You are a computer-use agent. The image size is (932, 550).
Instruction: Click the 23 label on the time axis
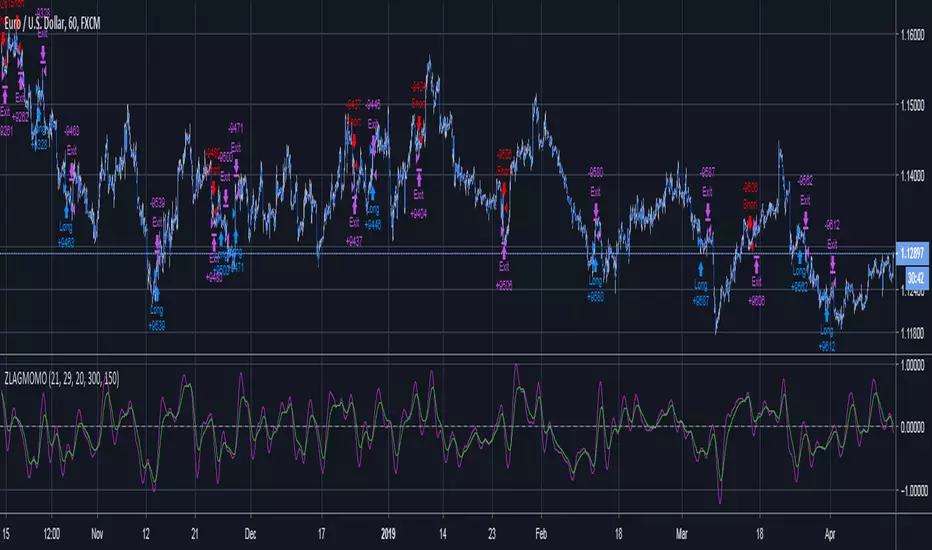[x=492, y=534]
